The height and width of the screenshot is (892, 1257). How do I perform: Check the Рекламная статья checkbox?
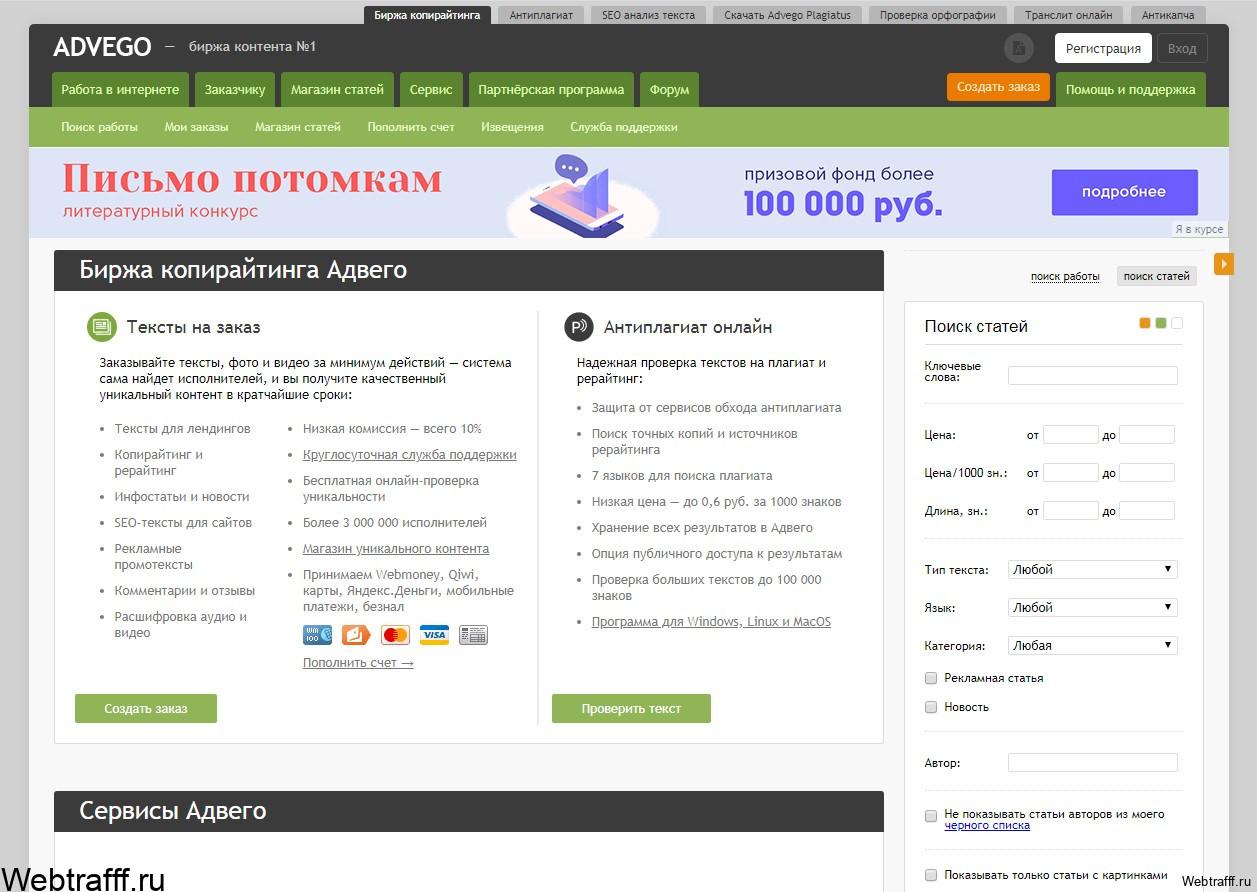(x=931, y=678)
